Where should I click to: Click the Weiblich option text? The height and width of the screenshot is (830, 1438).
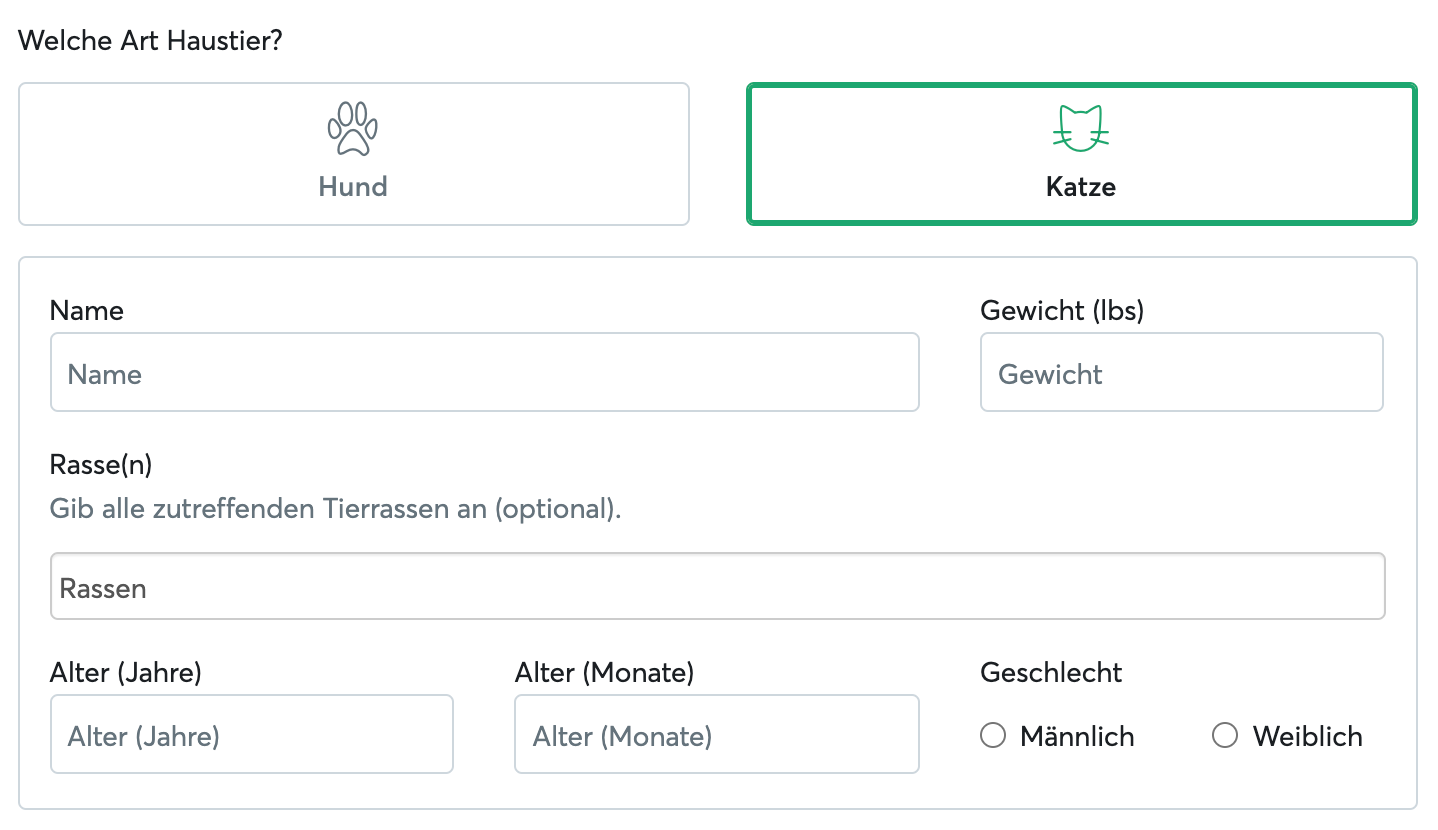point(1307,737)
